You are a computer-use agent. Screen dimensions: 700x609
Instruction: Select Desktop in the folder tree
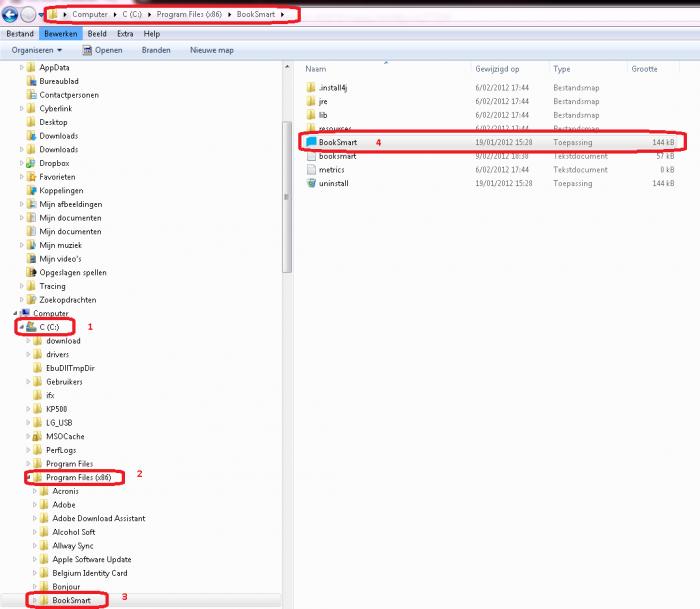click(x=53, y=122)
